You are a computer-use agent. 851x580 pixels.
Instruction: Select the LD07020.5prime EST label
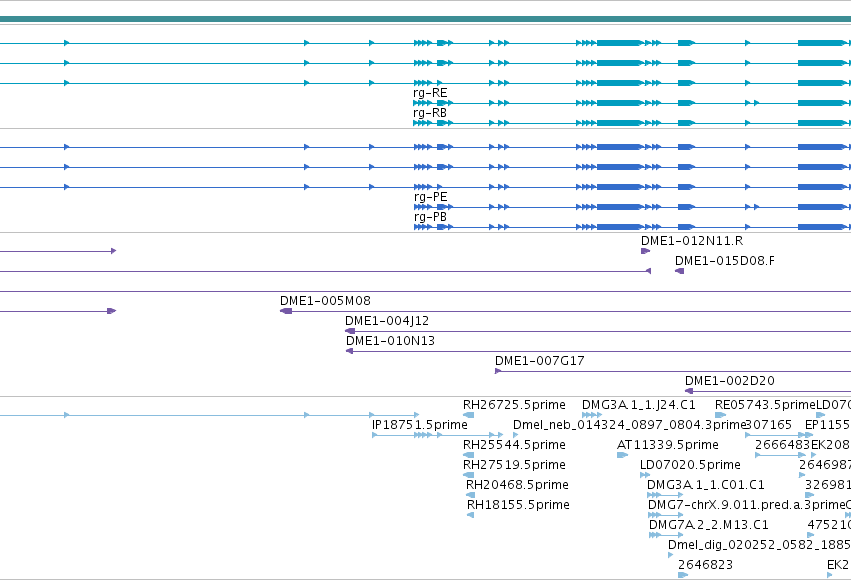pyautogui.click(x=690, y=466)
